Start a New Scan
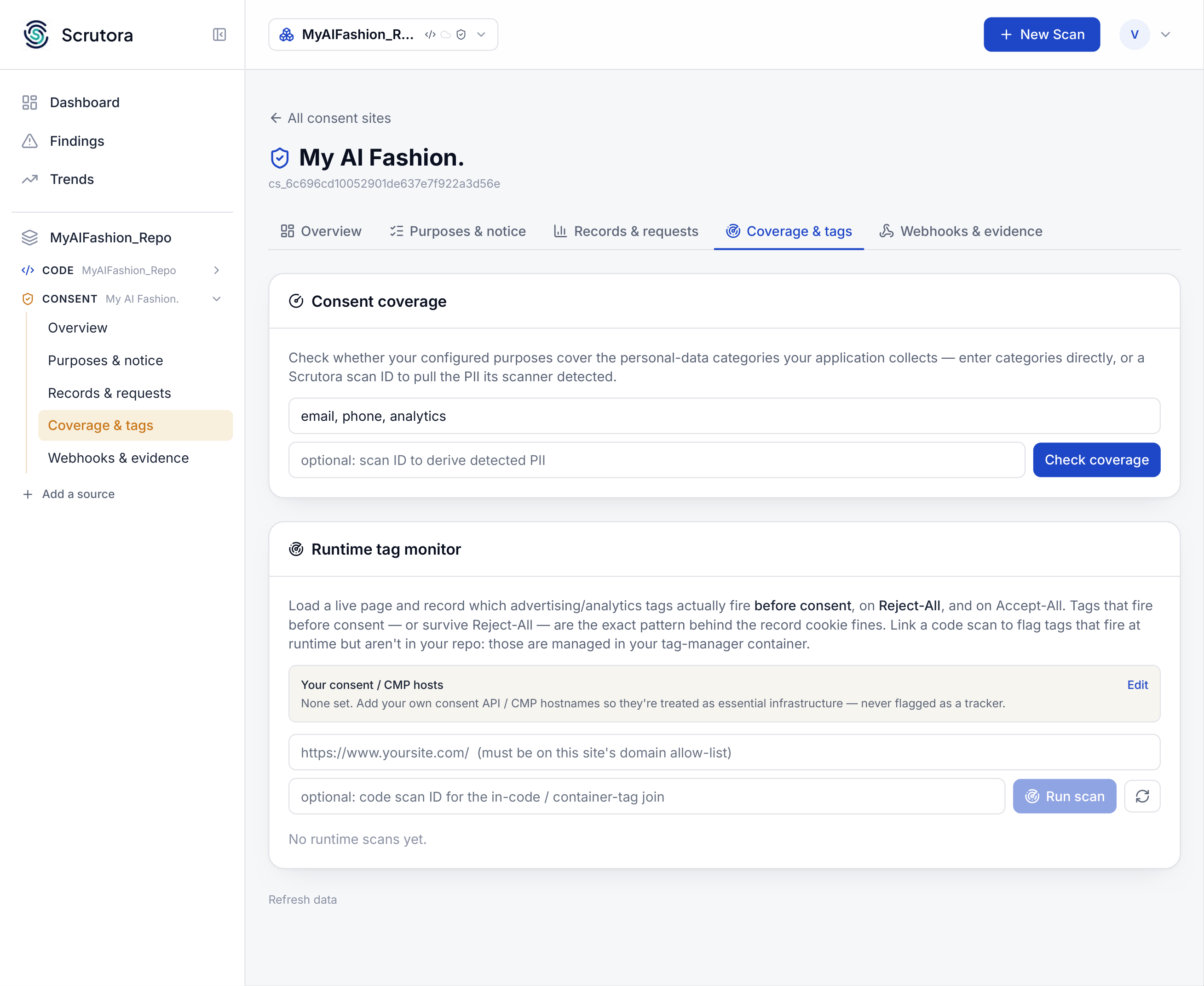This screenshot has height=986, width=1204. click(x=1042, y=34)
